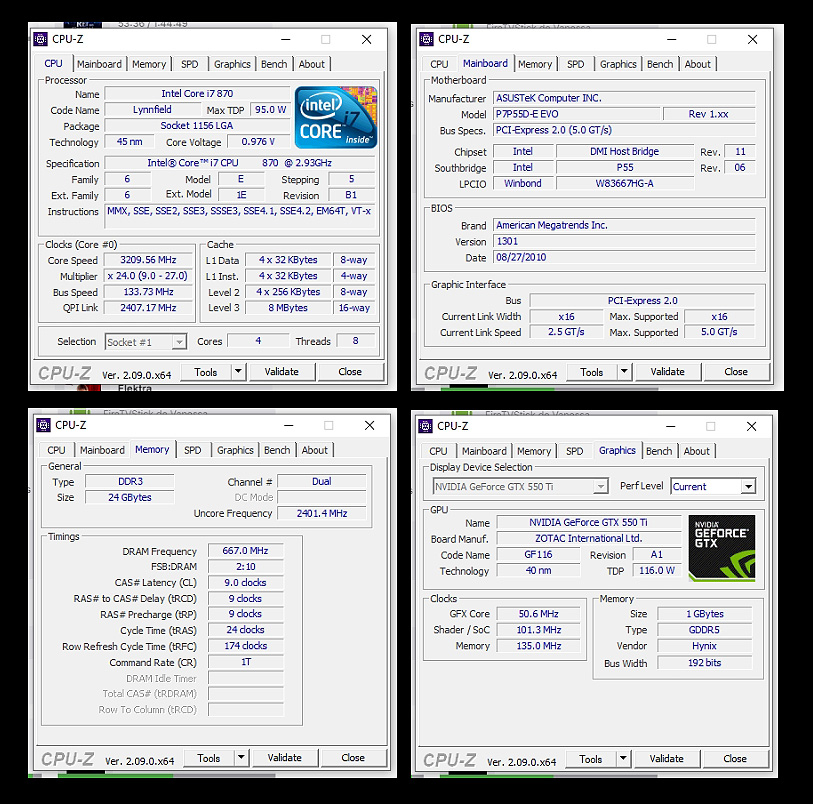The width and height of the screenshot is (813, 804).
Task: Click Validate in the CPU tab window
Action: click(282, 372)
